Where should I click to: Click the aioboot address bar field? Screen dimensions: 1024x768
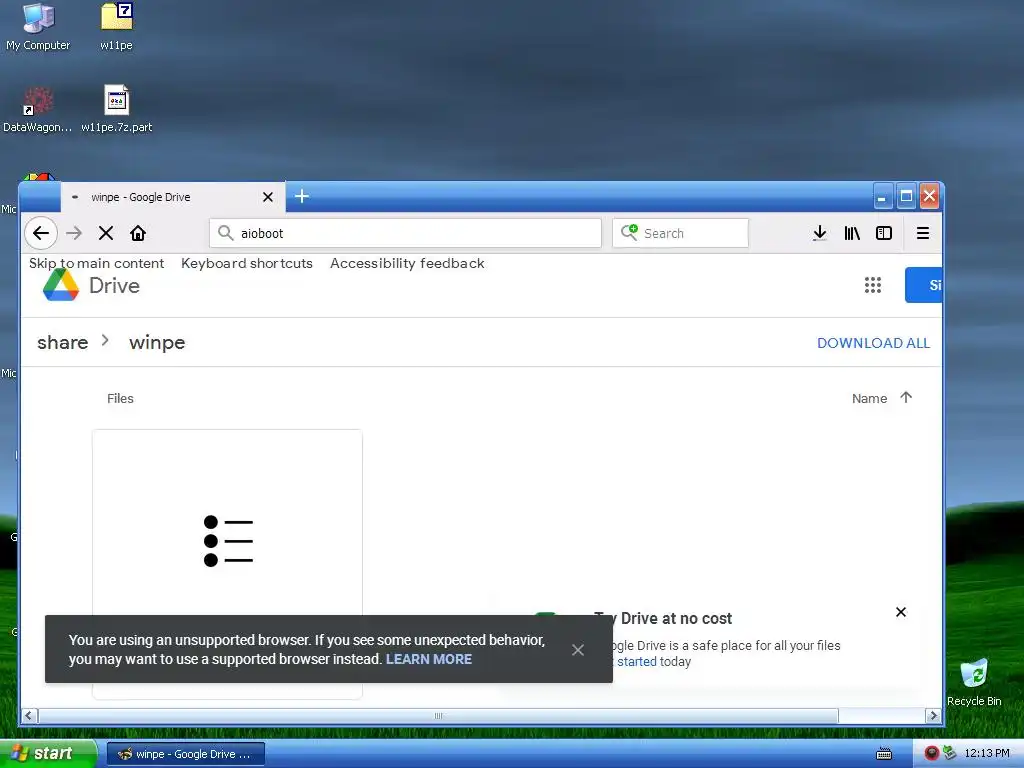405,233
